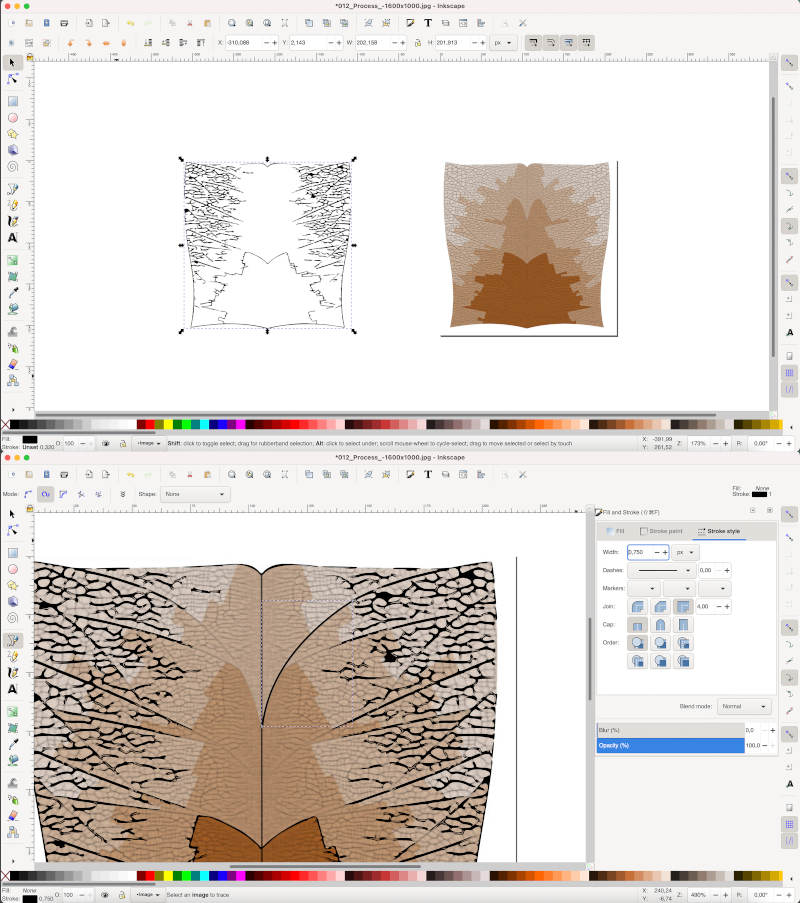The height and width of the screenshot is (903, 800).
Task: Open Dashes pattern dropdown
Action: [x=661, y=570]
